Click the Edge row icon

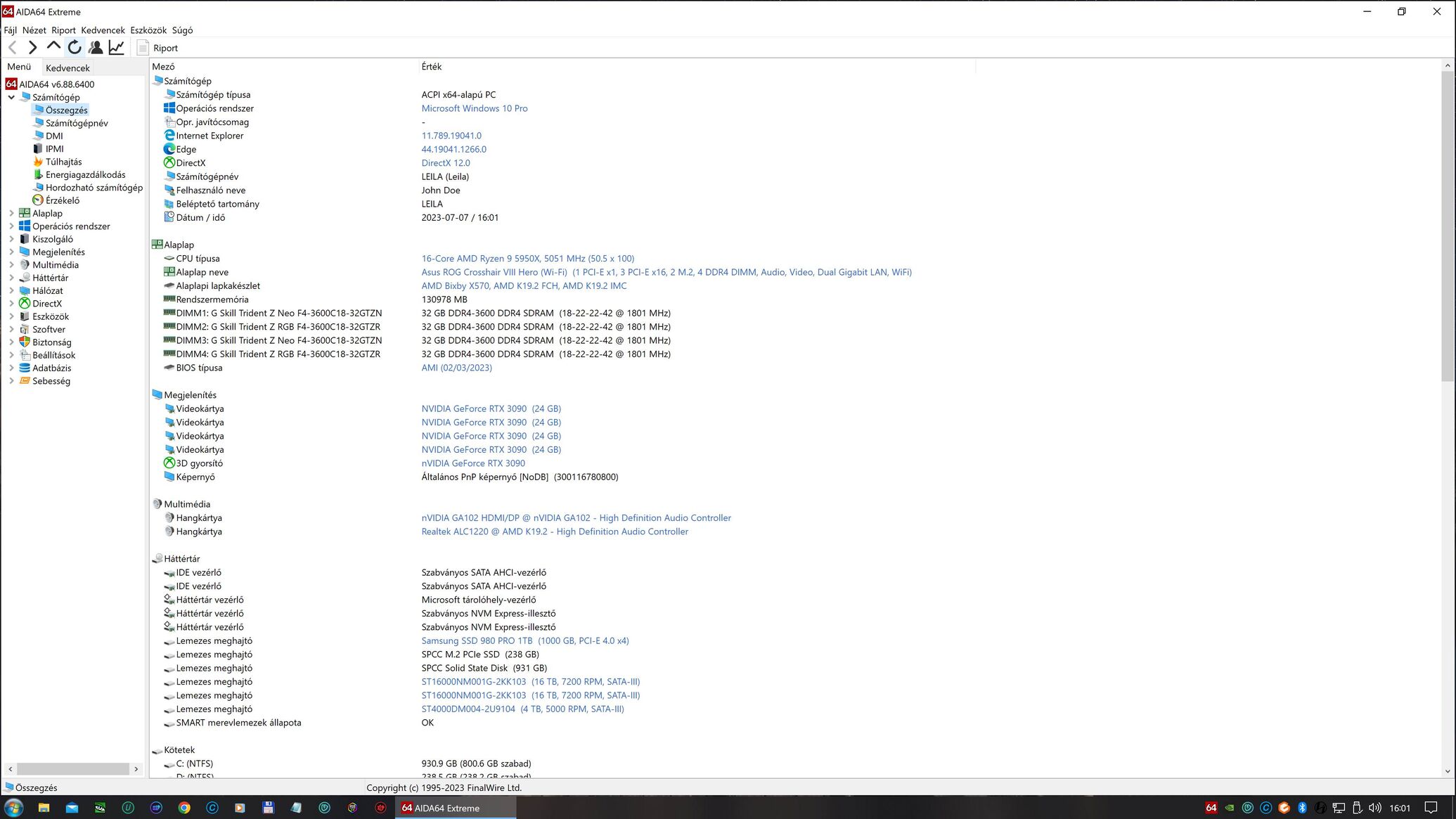coord(169,149)
